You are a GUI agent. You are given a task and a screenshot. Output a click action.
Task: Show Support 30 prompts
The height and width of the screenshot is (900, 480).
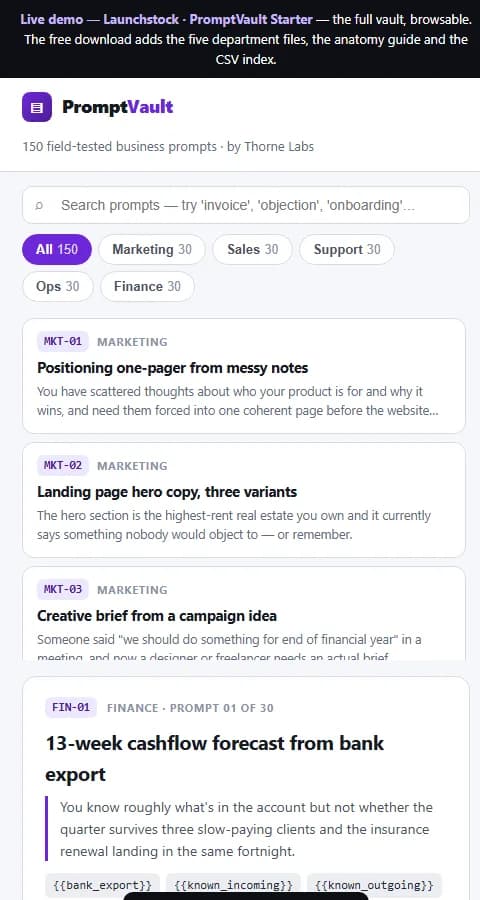[x=347, y=249]
